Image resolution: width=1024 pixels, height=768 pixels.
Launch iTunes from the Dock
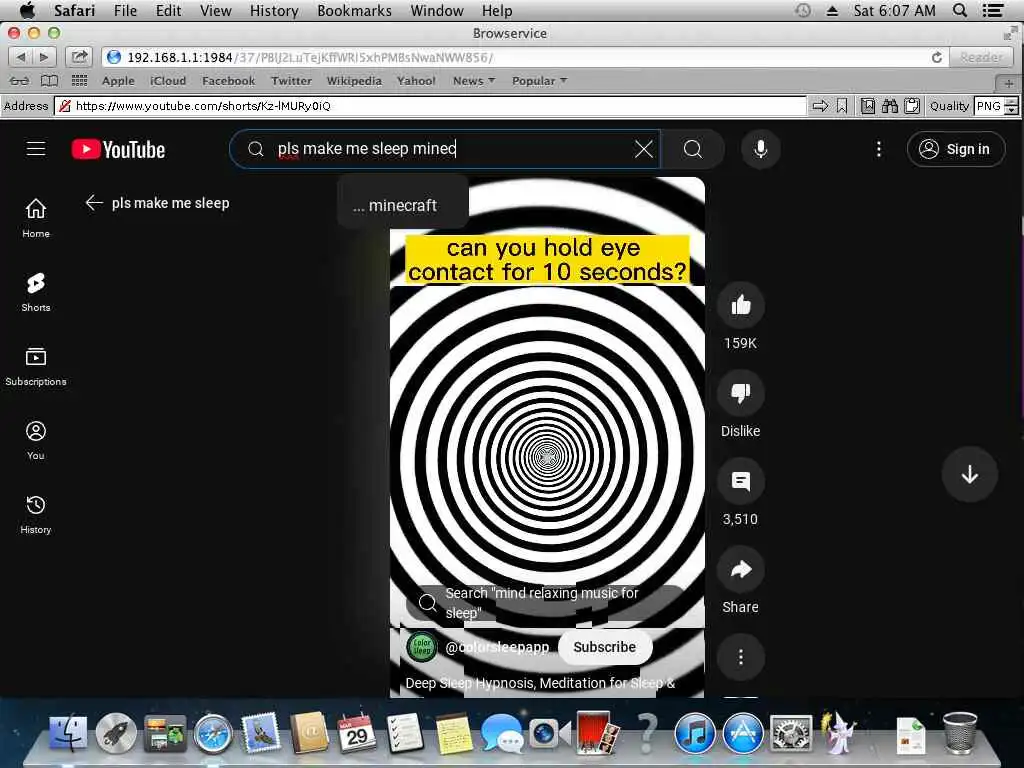coord(694,733)
